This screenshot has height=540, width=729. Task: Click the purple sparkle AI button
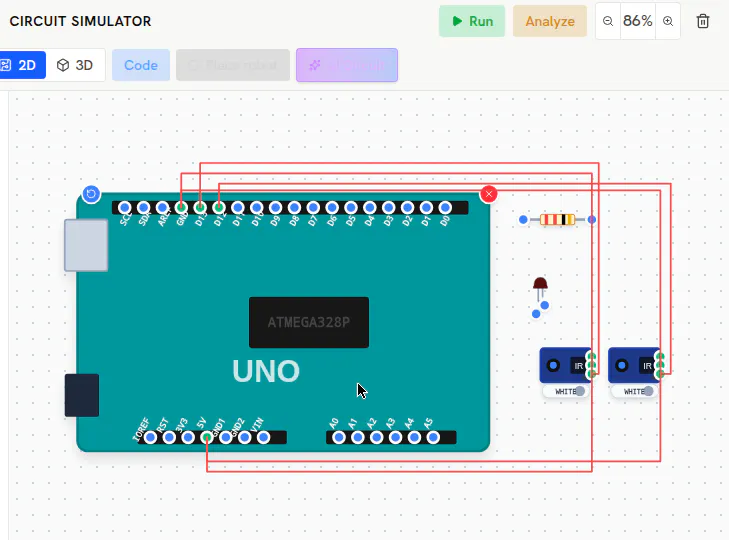point(347,65)
